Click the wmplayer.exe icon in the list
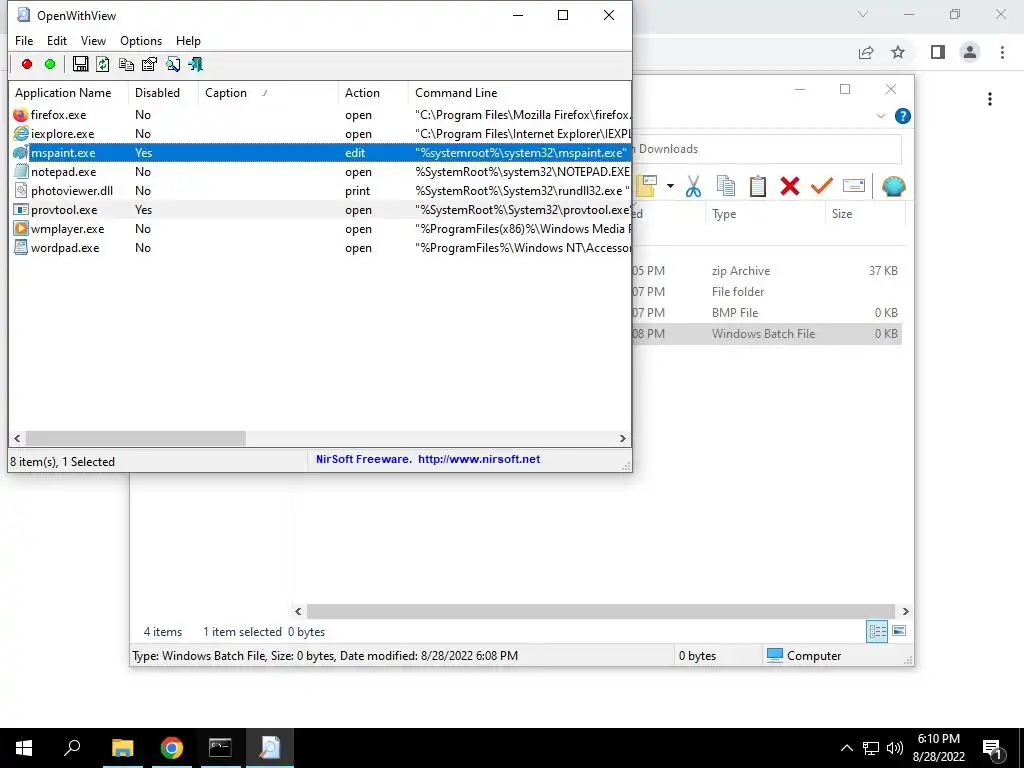Screen dimensions: 1024x768 pos(21,229)
